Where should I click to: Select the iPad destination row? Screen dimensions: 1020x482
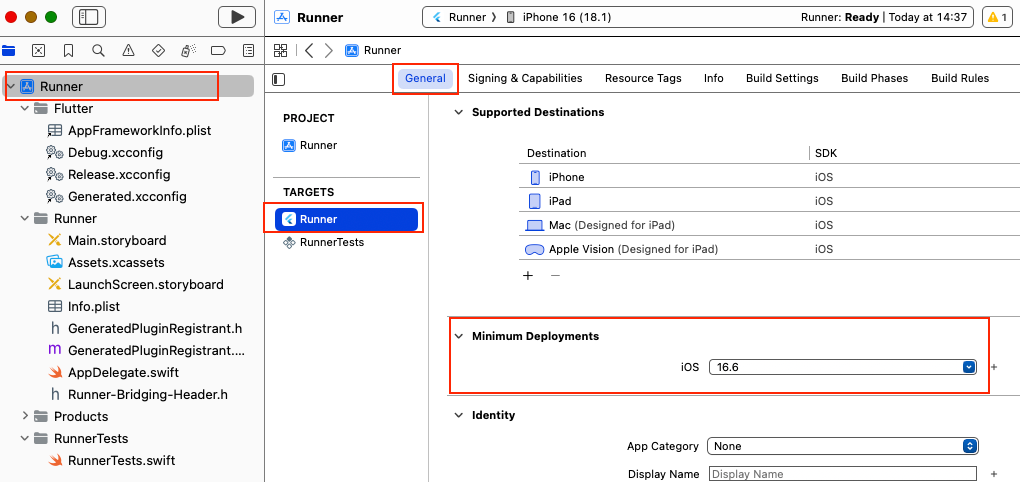(x=769, y=201)
